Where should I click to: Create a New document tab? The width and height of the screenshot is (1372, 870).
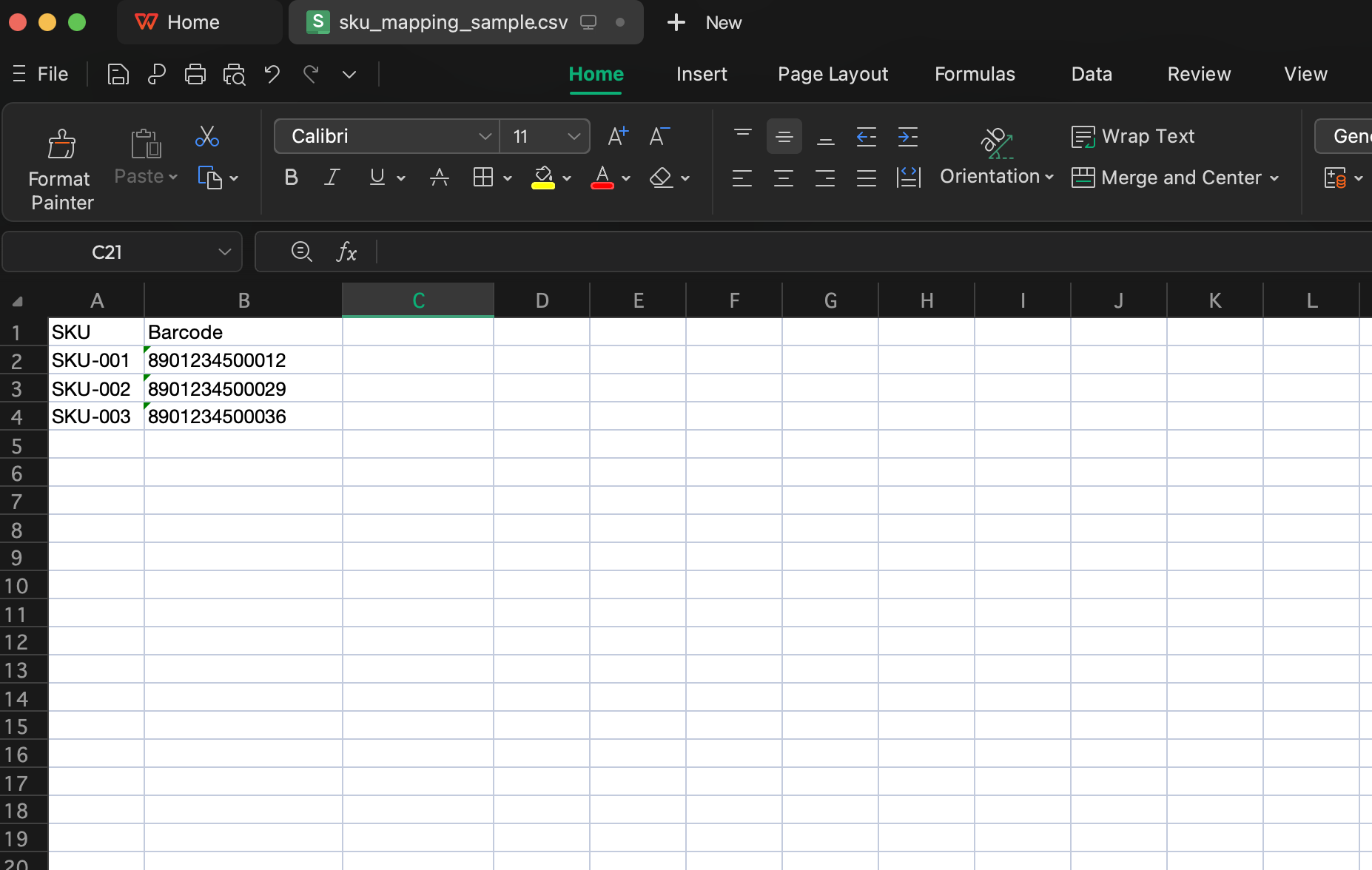click(x=702, y=22)
